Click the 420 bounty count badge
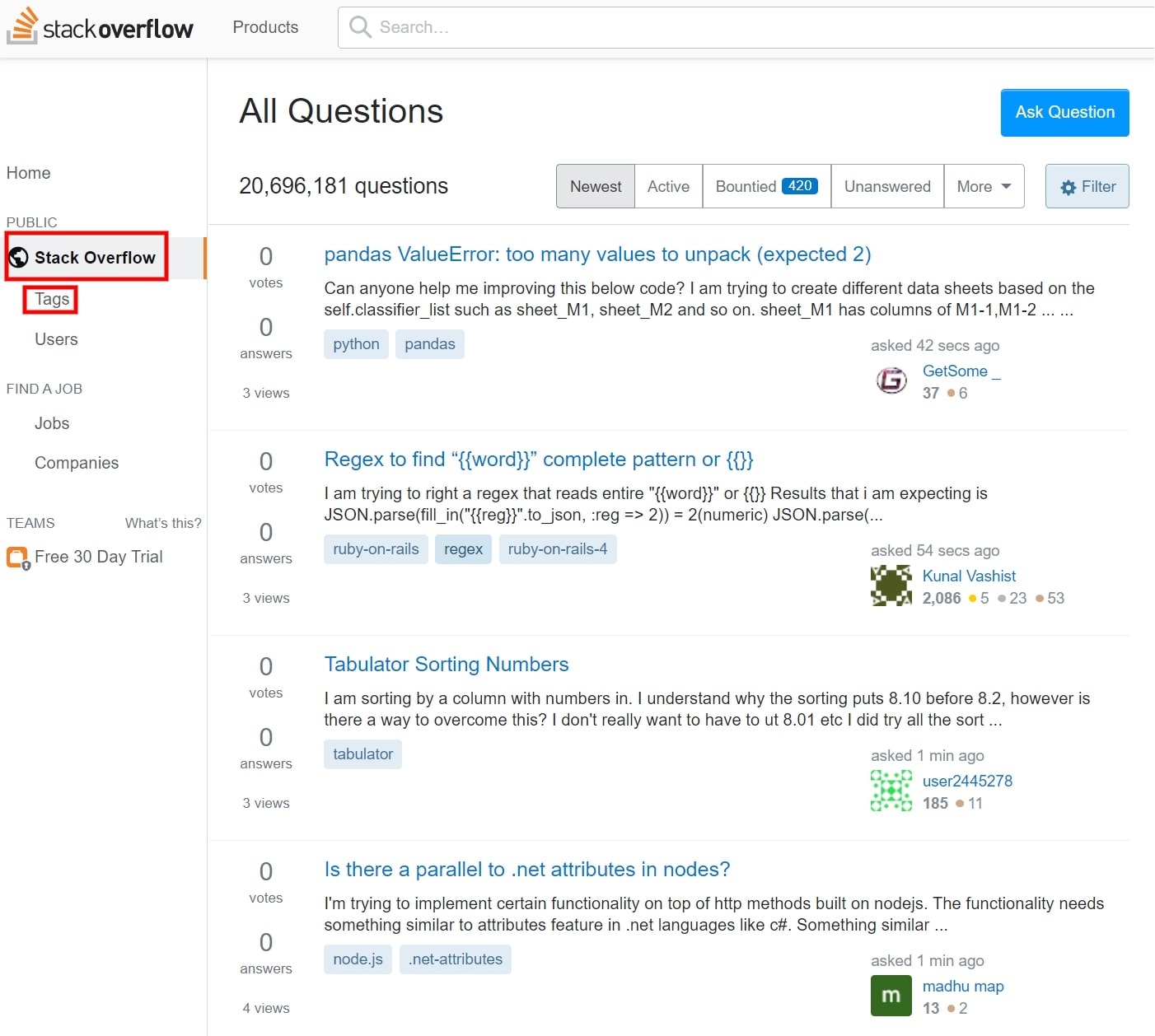 [799, 186]
